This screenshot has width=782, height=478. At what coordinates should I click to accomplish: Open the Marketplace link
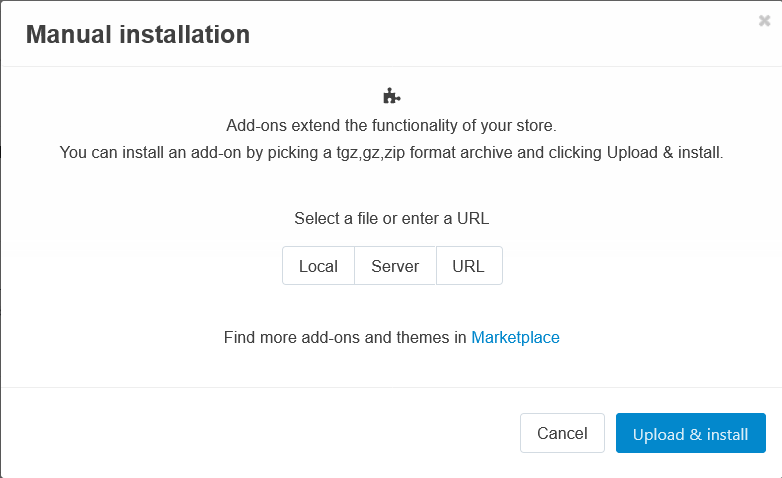point(515,337)
